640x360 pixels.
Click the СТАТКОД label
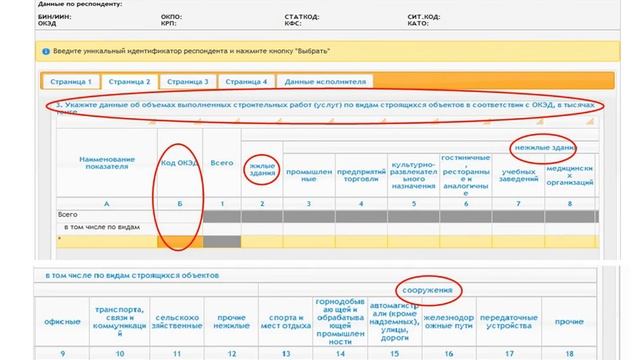click(x=302, y=17)
